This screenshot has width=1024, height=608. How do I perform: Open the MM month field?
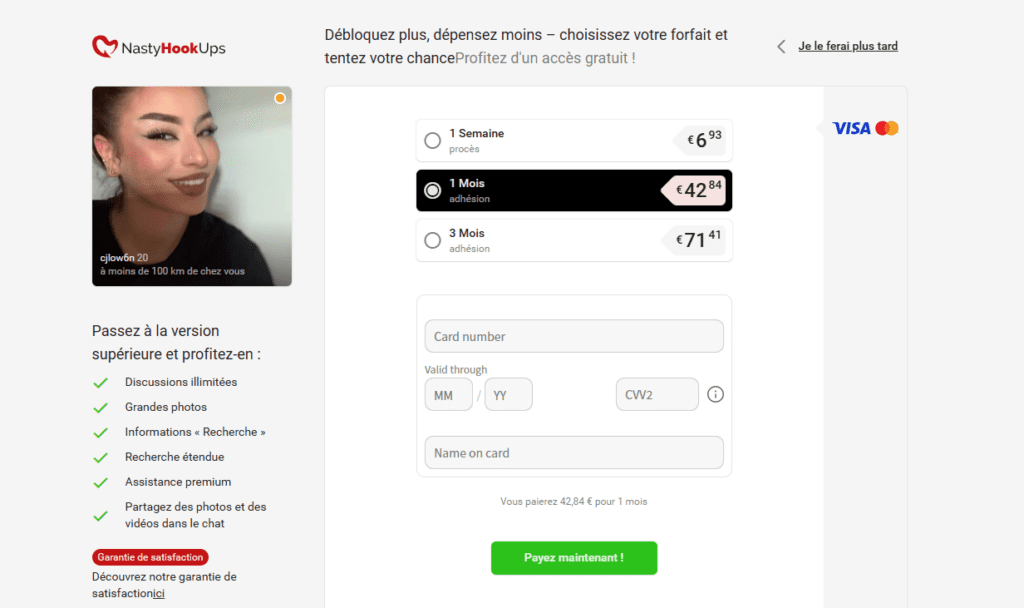(448, 394)
